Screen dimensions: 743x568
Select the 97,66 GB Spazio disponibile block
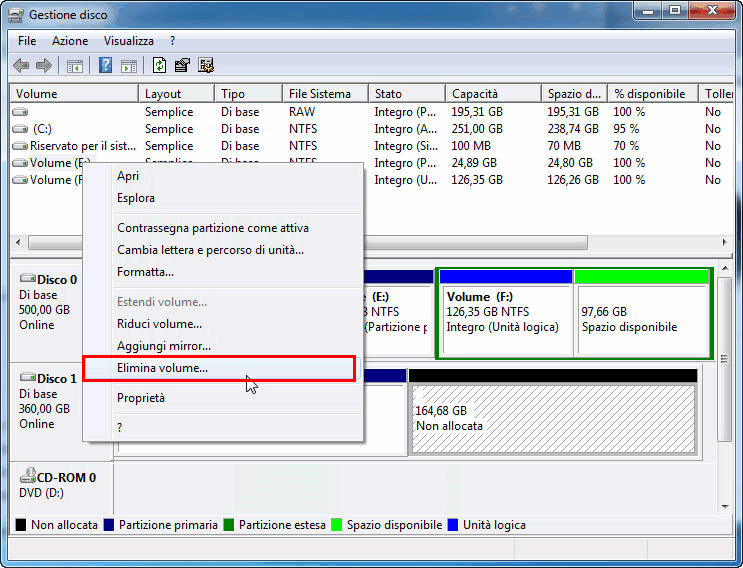pos(642,313)
